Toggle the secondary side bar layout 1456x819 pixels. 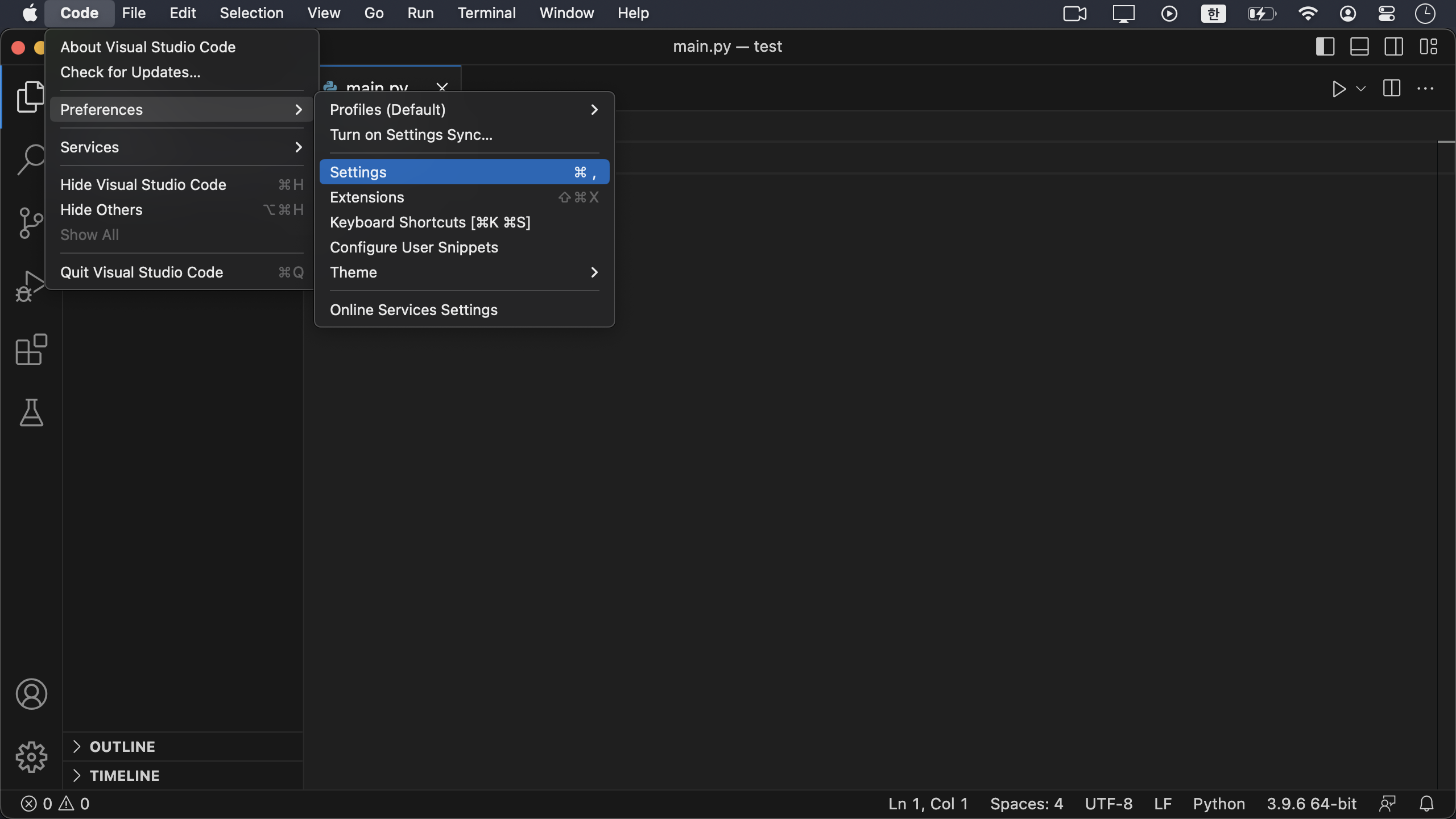coord(1393,47)
